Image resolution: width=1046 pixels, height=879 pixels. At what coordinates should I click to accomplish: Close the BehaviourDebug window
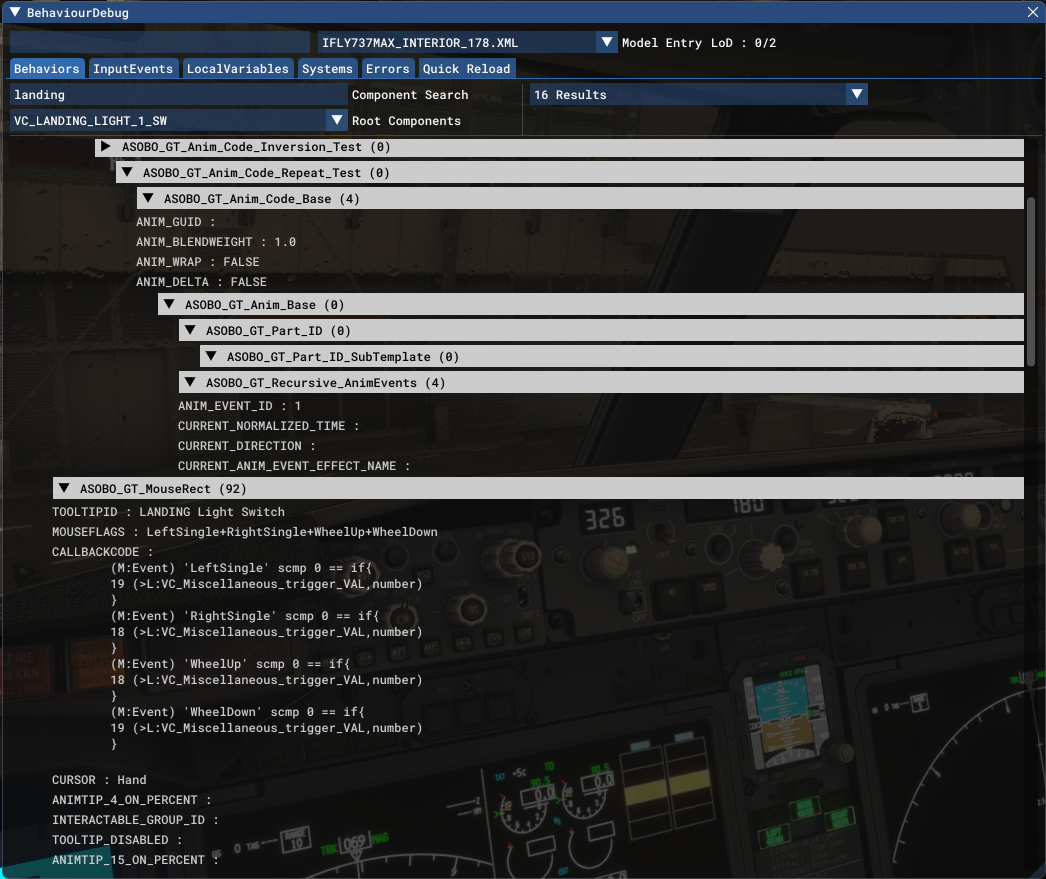(x=1032, y=13)
